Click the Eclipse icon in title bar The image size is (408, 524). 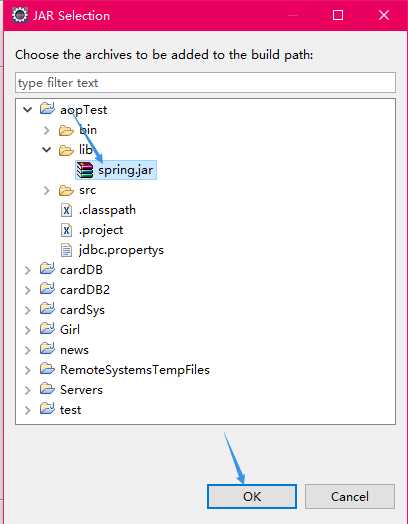(20, 15)
